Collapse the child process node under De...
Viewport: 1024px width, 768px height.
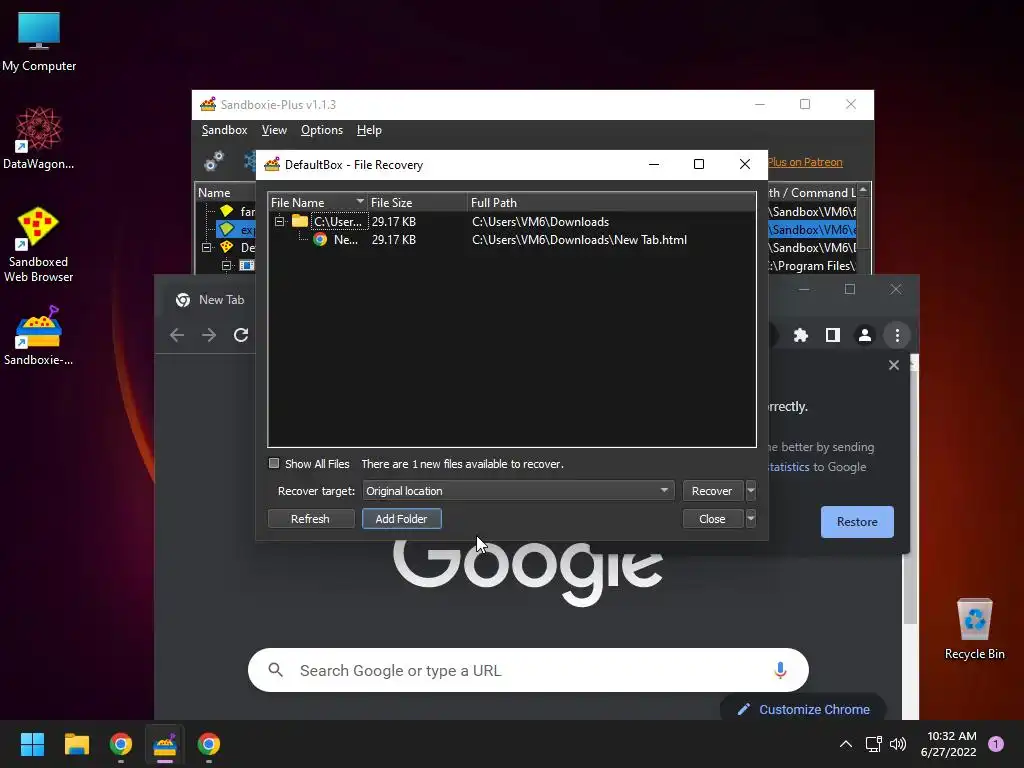coord(227,265)
